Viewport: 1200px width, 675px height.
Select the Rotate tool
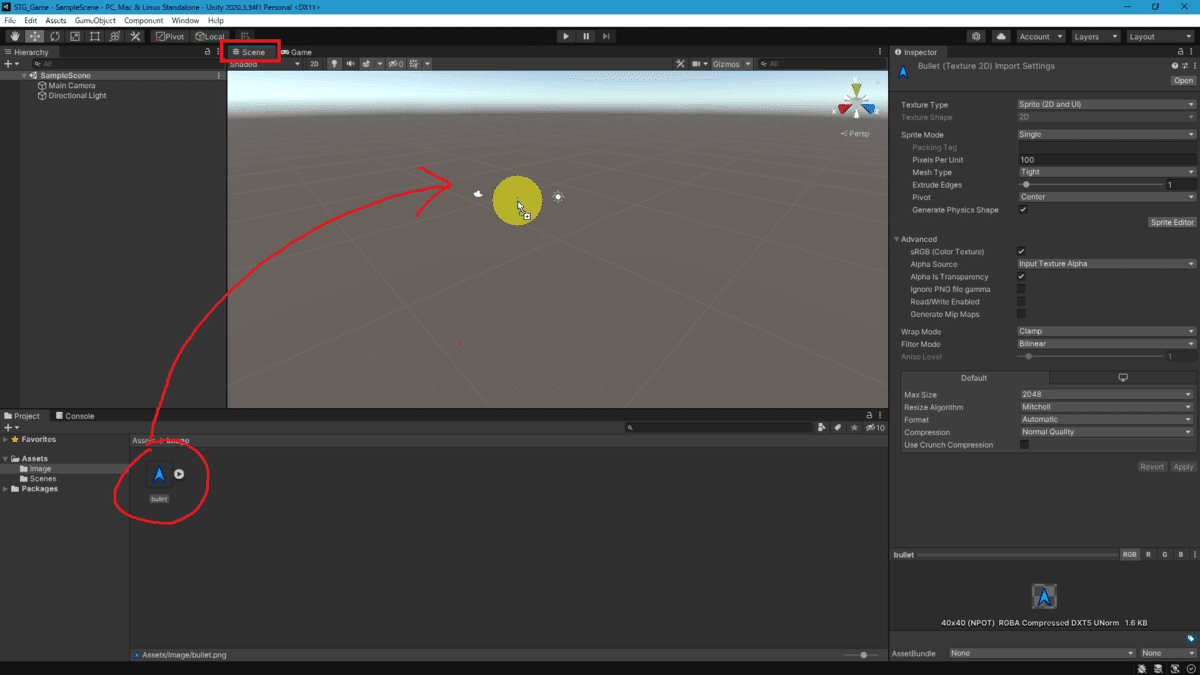pos(55,36)
